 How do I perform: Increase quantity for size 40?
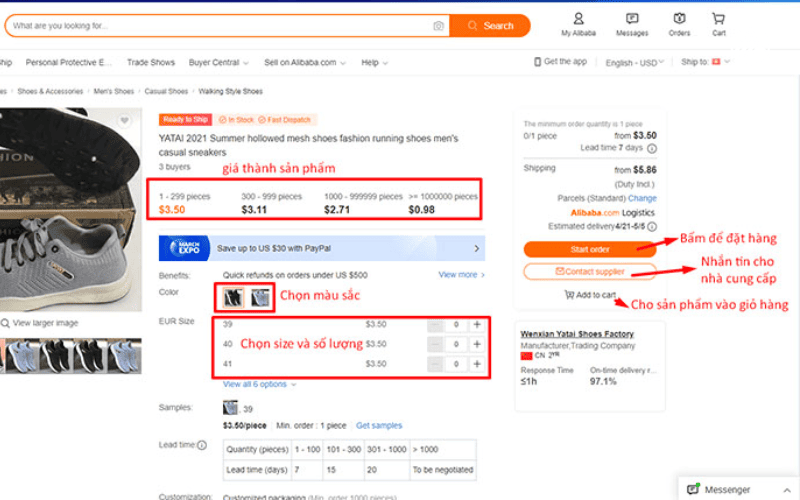tap(477, 344)
